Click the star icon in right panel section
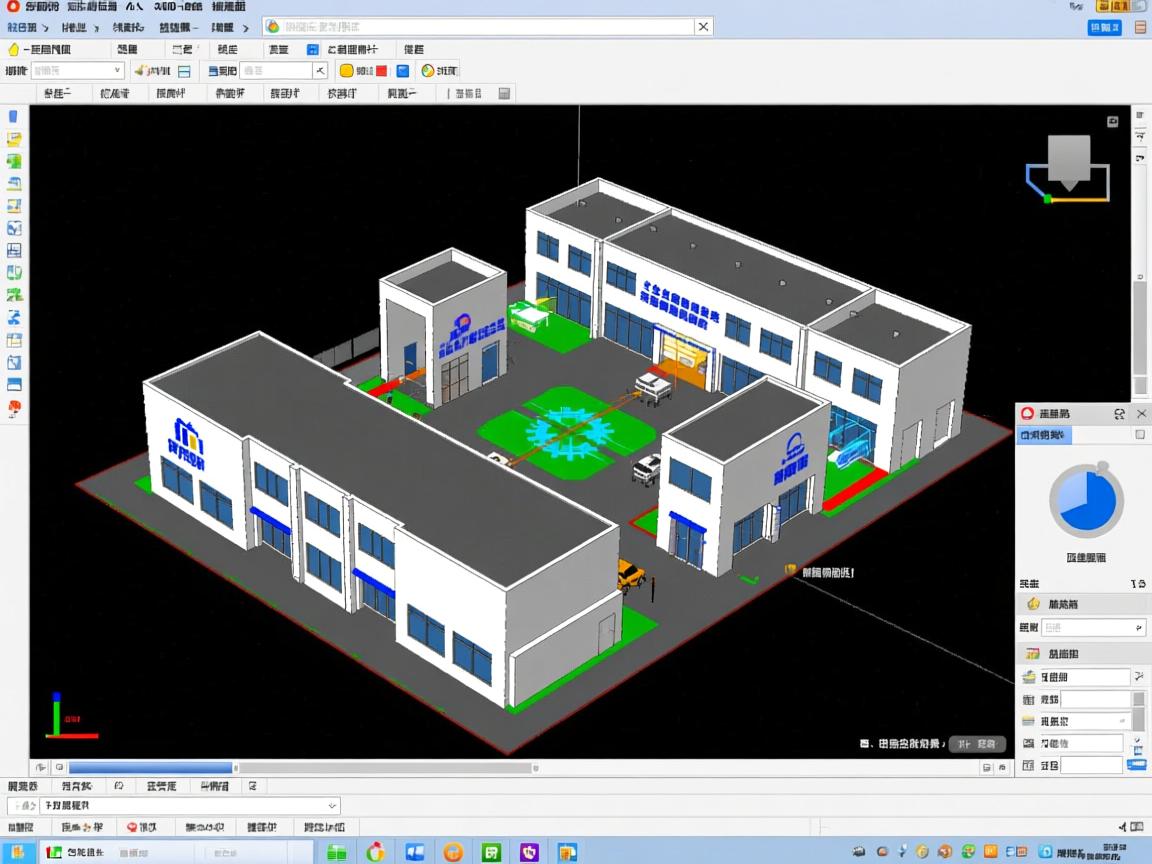The height and width of the screenshot is (864, 1152). pyautogui.click(x=1033, y=604)
